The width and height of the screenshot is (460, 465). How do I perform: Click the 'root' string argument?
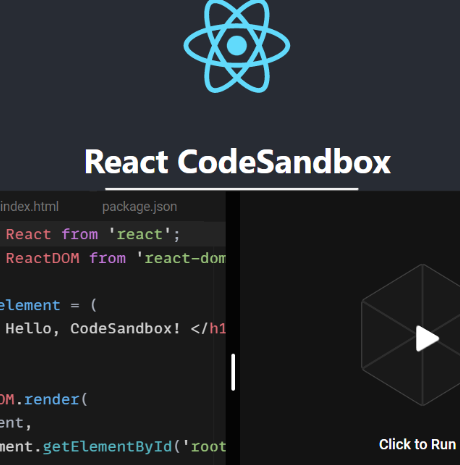coord(204,447)
